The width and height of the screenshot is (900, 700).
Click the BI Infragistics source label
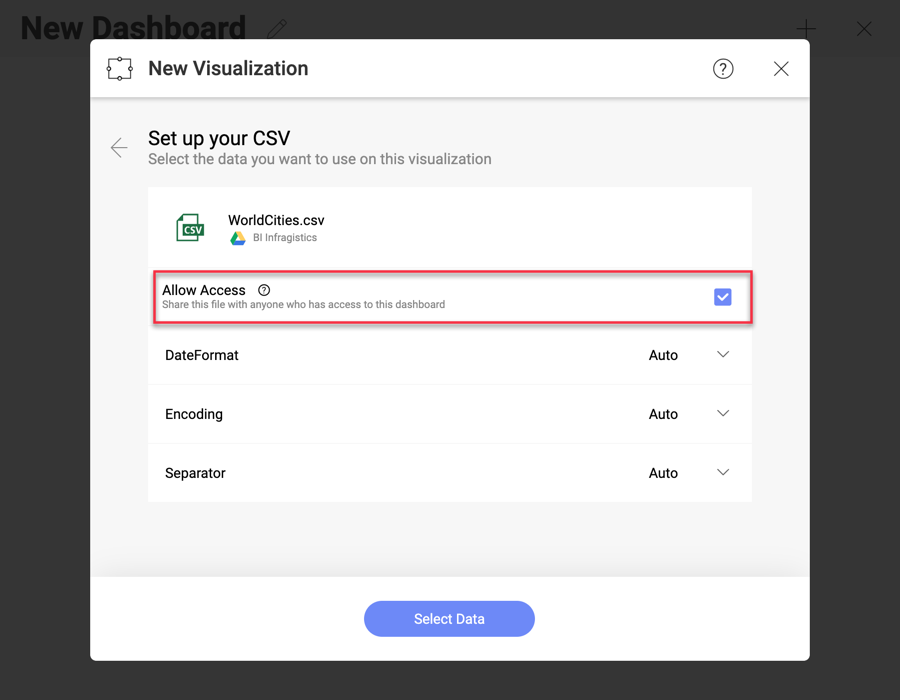285,238
